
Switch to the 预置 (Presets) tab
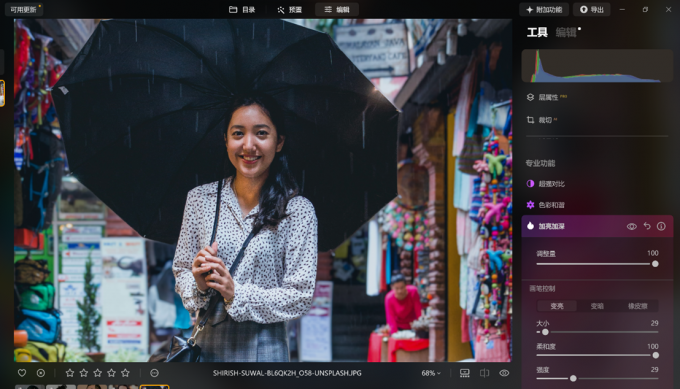click(x=290, y=10)
